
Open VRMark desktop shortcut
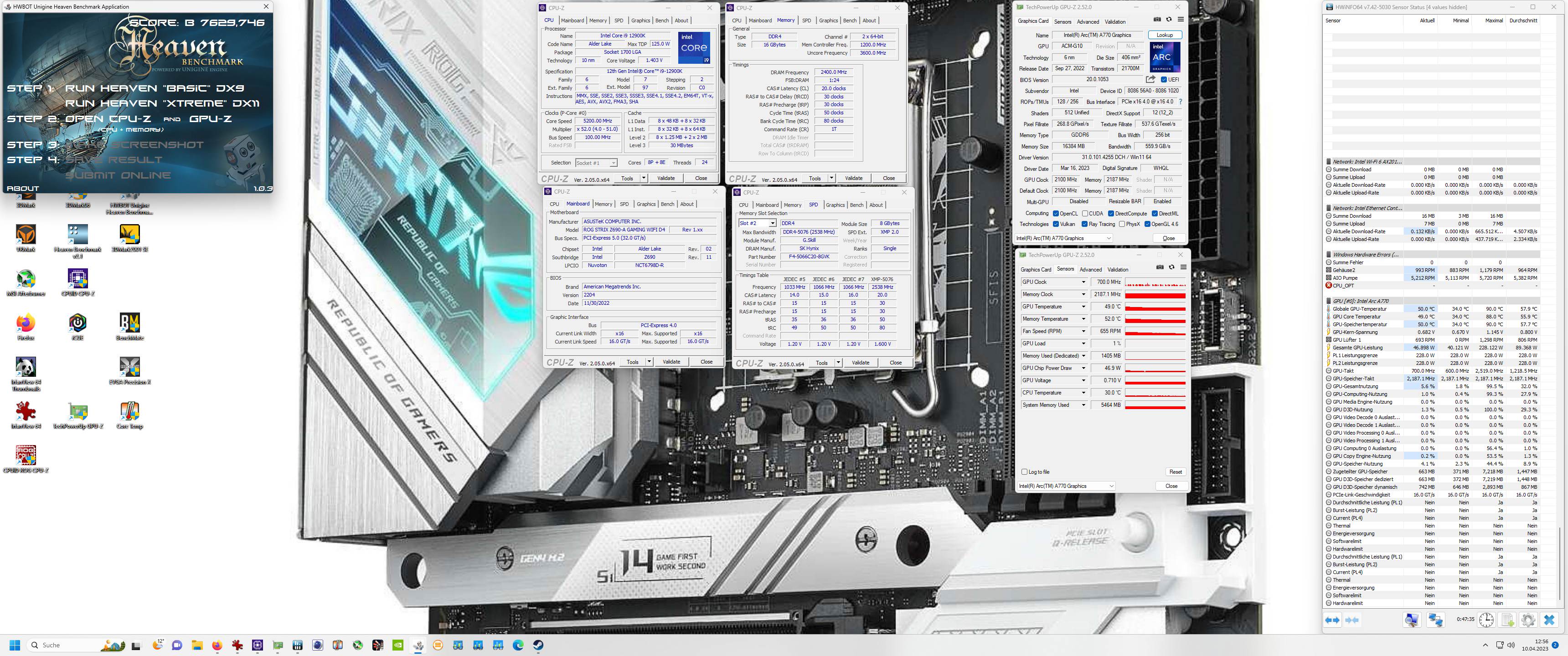tap(26, 238)
